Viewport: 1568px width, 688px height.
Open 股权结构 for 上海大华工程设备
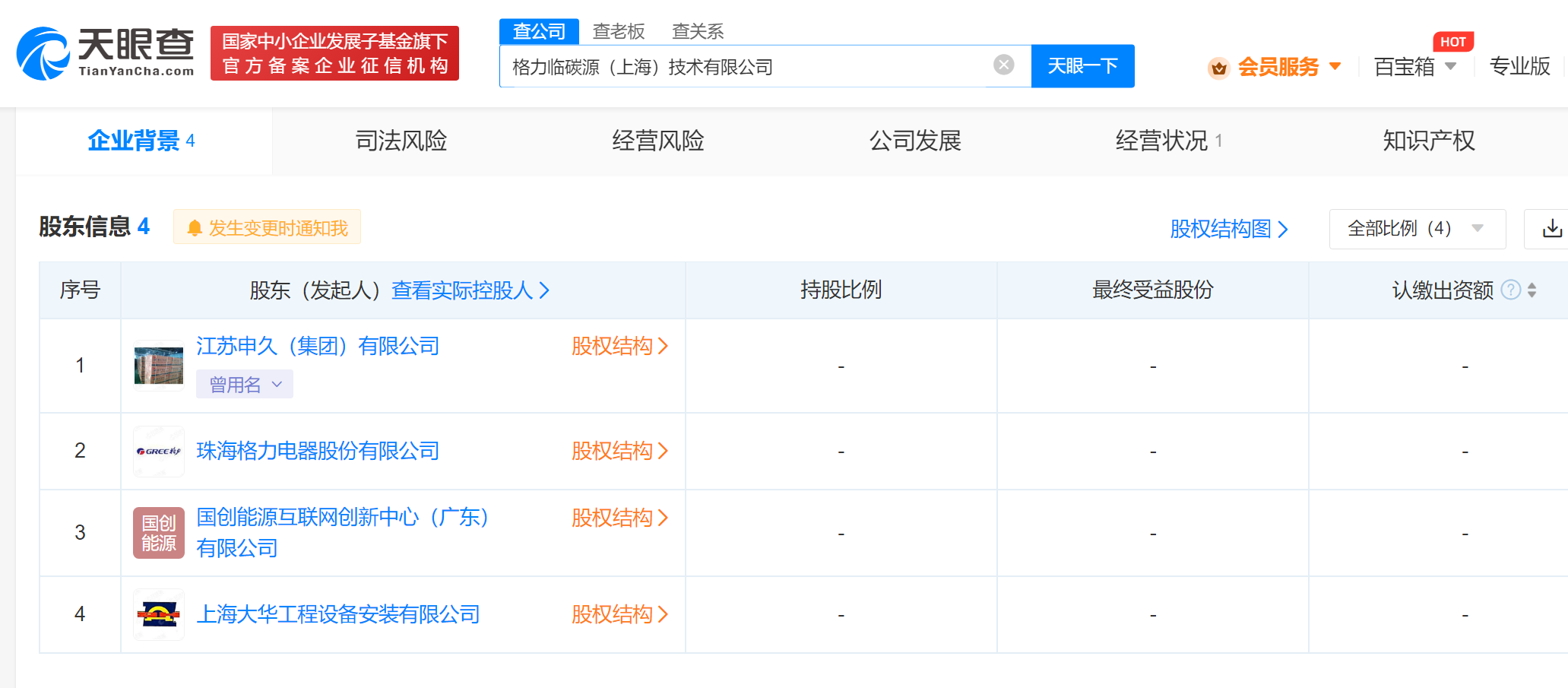click(619, 614)
